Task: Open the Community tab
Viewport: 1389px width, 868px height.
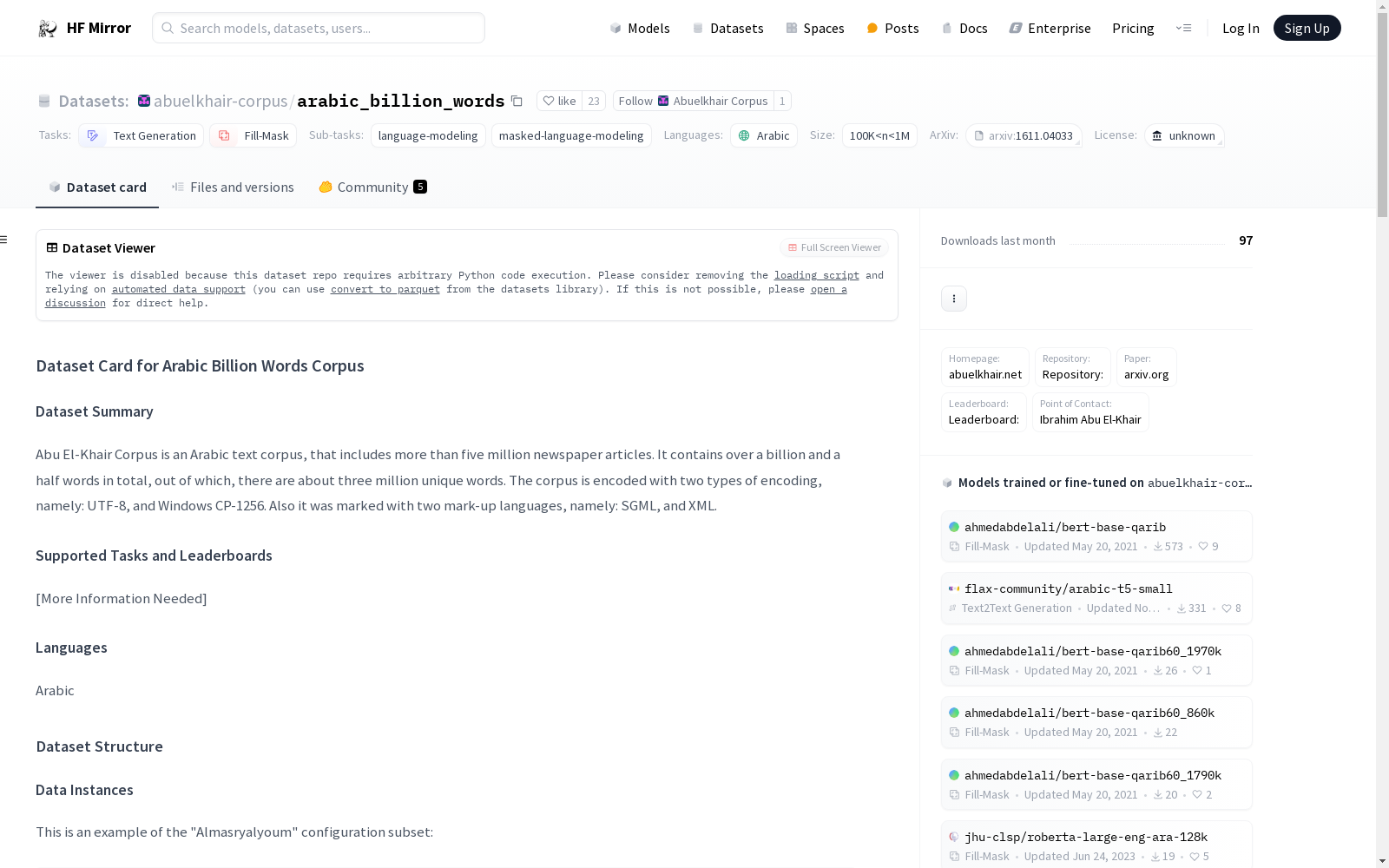Action: pos(372,187)
